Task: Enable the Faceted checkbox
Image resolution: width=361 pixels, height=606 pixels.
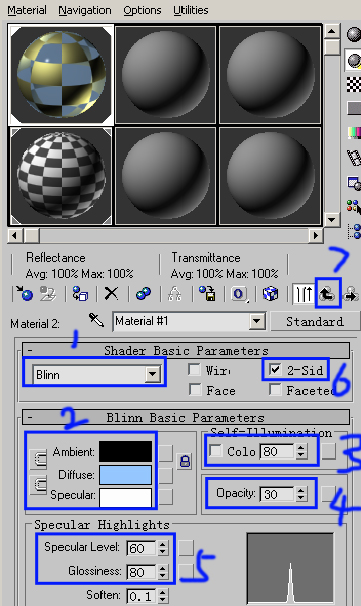Action: [275, 390]
